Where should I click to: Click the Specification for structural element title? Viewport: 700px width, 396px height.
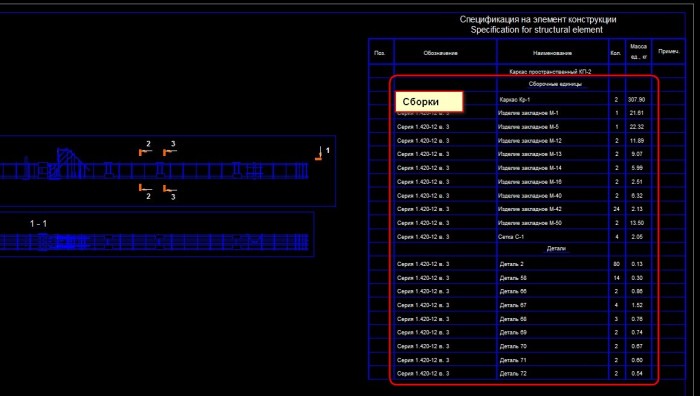coord(537,30)
